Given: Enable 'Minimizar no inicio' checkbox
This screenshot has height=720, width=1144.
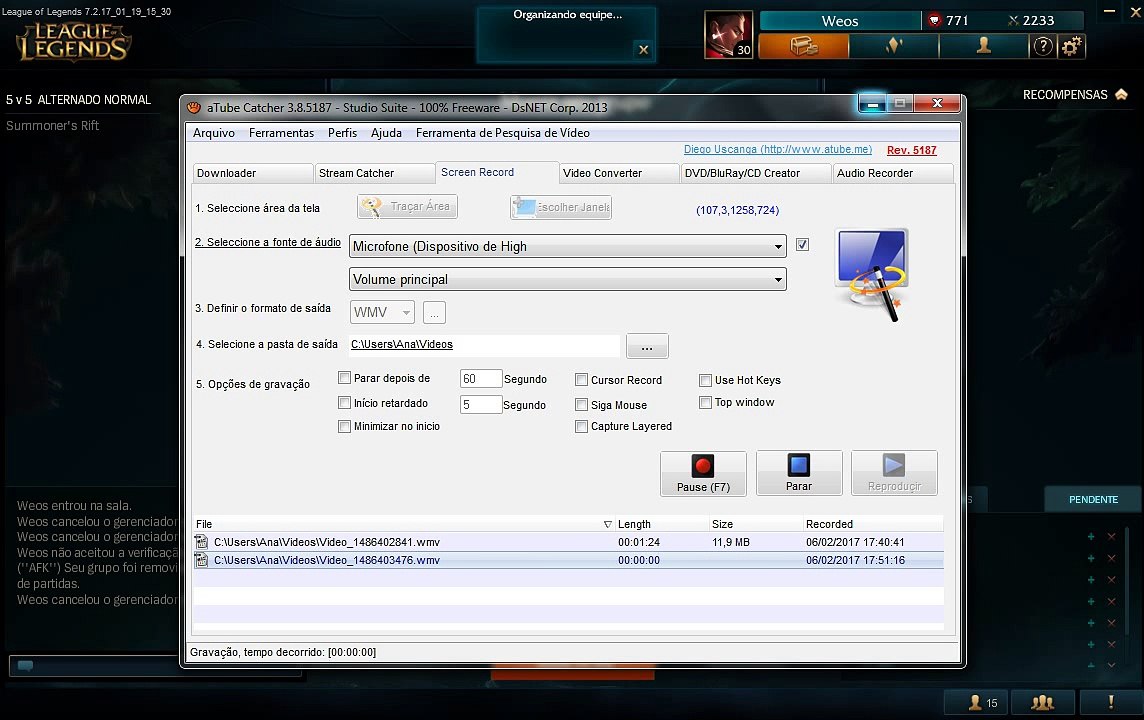Looking at the screenshot, I should click(344, 426).
